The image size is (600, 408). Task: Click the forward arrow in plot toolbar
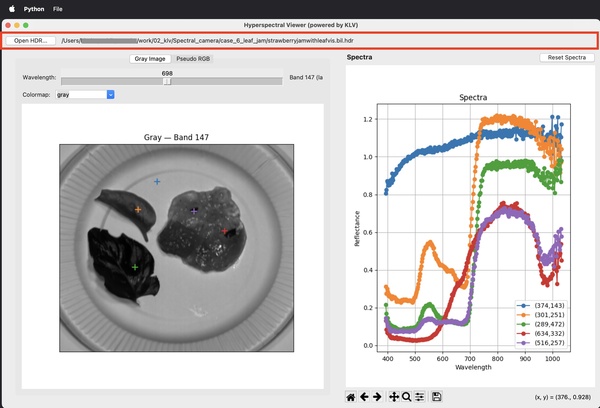tap(376, 397)
